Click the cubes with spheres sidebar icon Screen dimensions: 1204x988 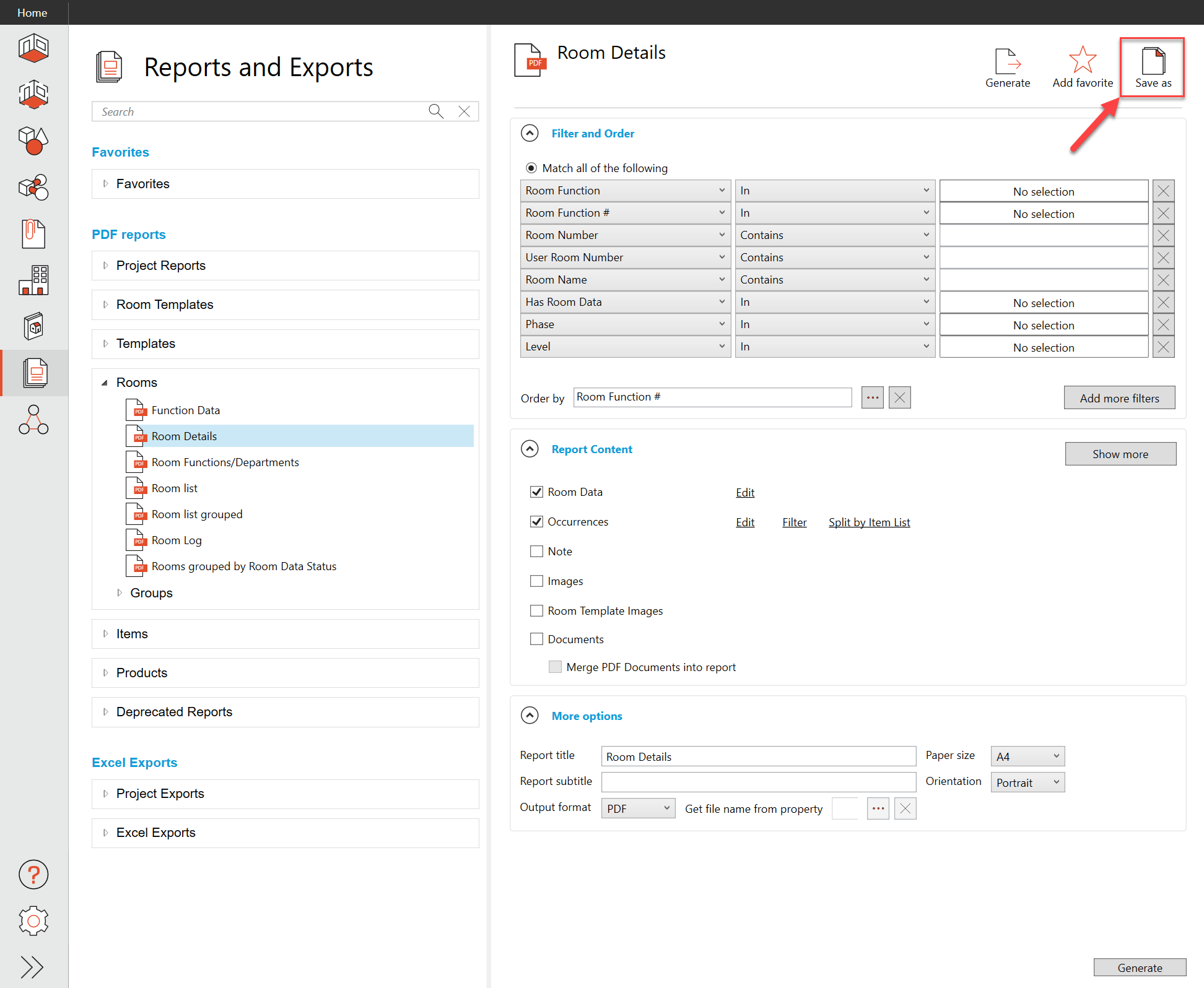pos(33,188)
